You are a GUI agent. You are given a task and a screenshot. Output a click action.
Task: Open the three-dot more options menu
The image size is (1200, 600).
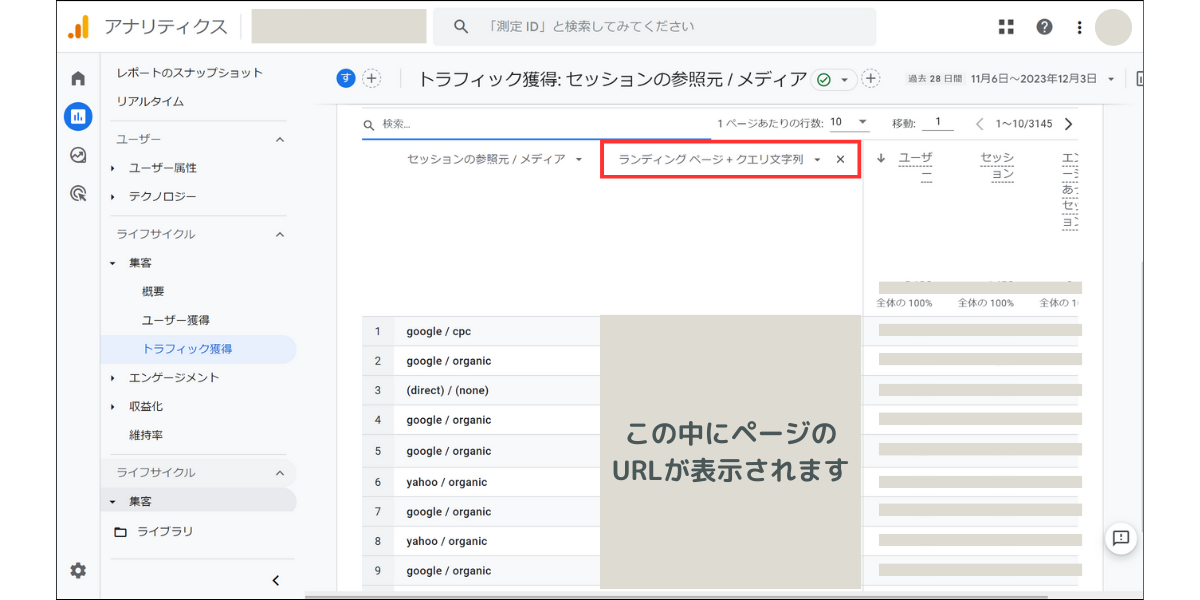[x=1079, y=27]
